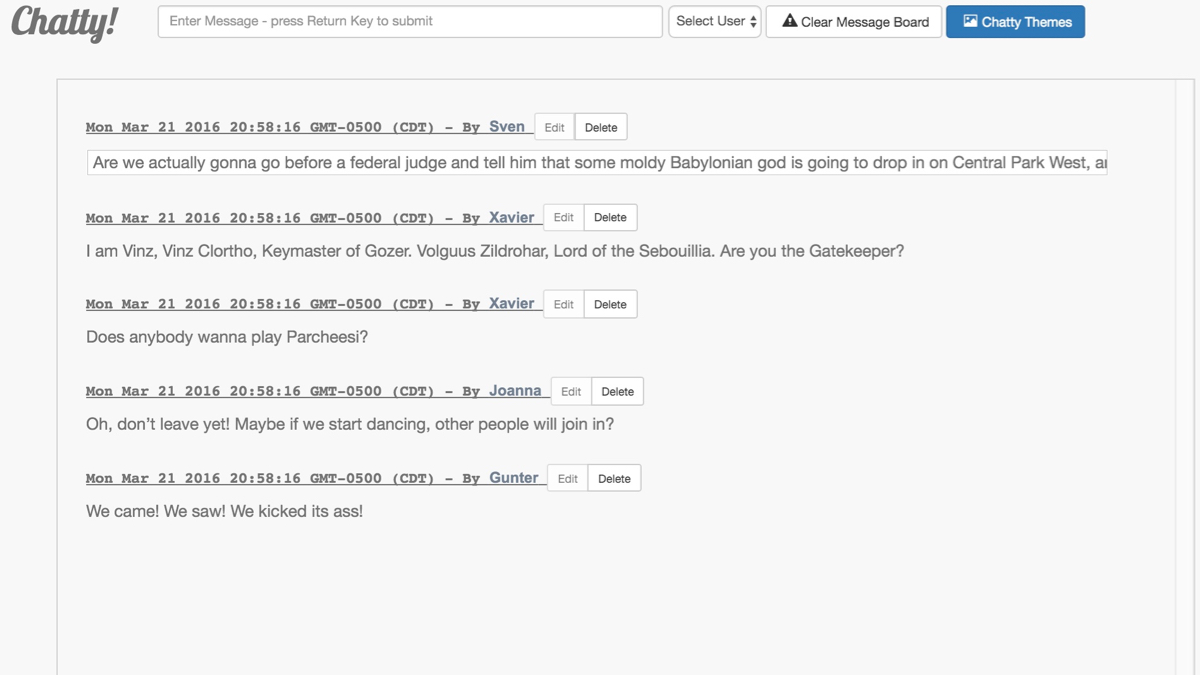The height and width of the screenshot is (675, 1200).
Task: Click the timestamp on Joanna's message
Action: [x=260, y=391]
